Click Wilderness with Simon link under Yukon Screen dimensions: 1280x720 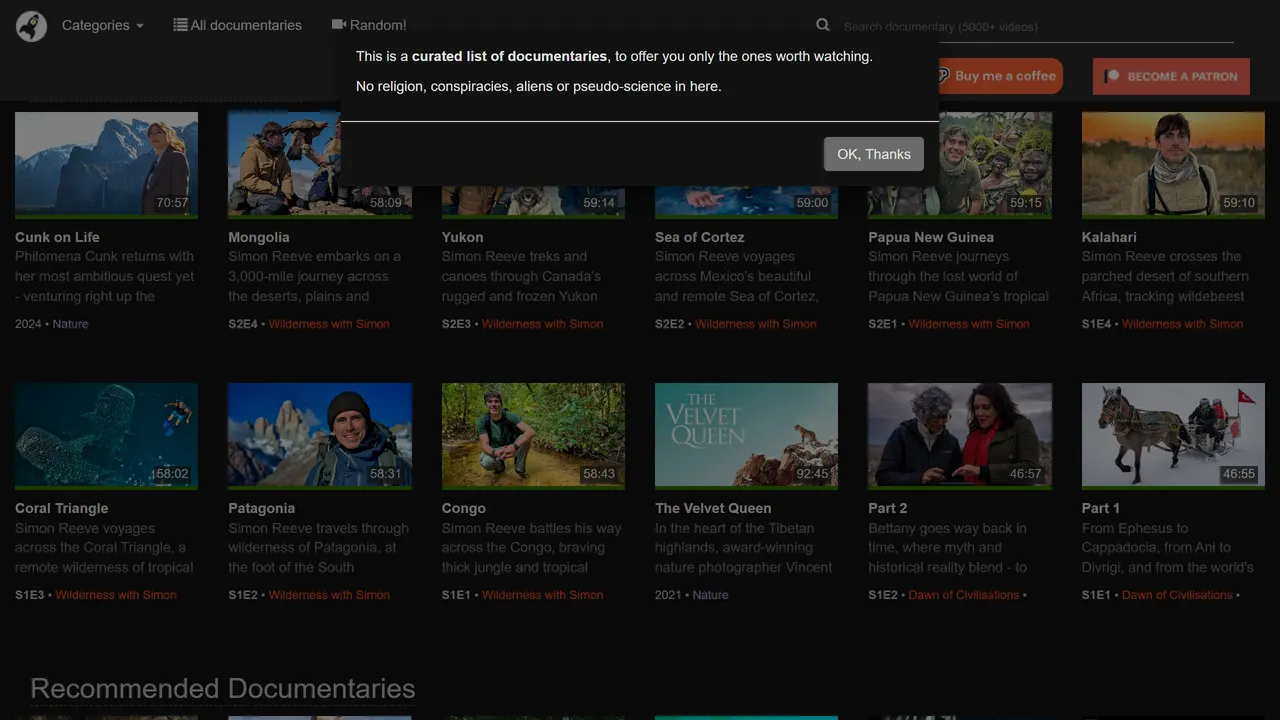click(543, 324)
